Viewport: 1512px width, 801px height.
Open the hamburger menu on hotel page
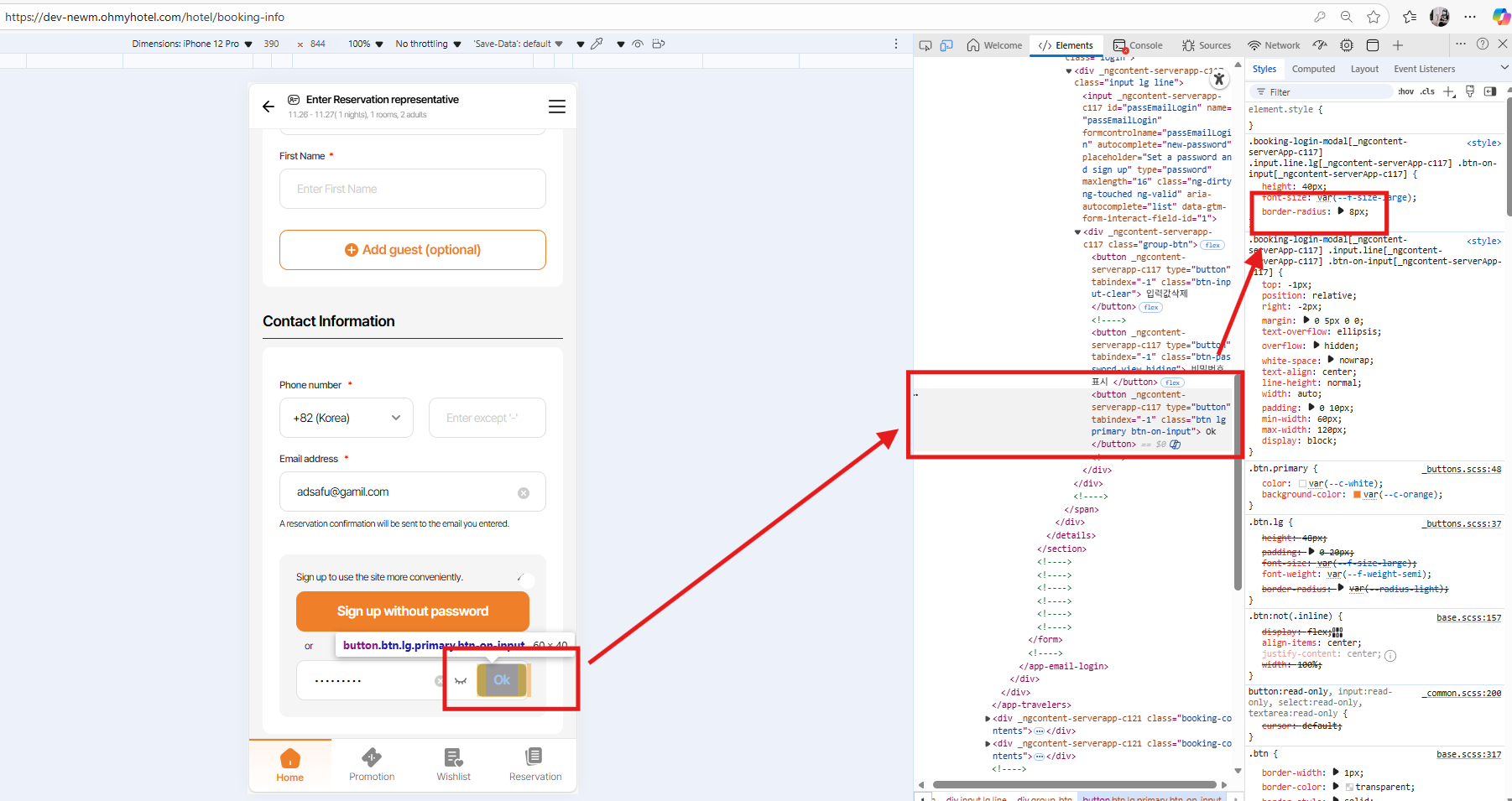coord(556,107)
